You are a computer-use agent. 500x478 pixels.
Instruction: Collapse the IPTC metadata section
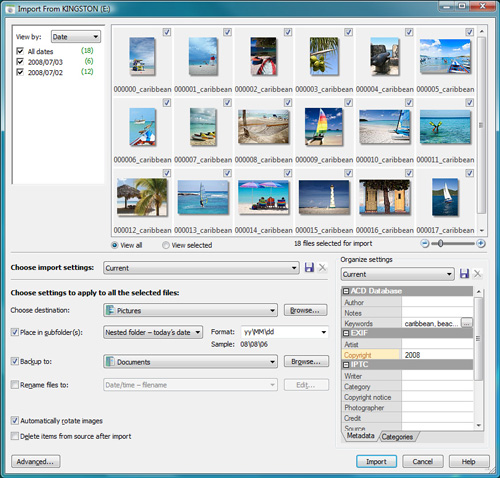[x=346, y=365]
